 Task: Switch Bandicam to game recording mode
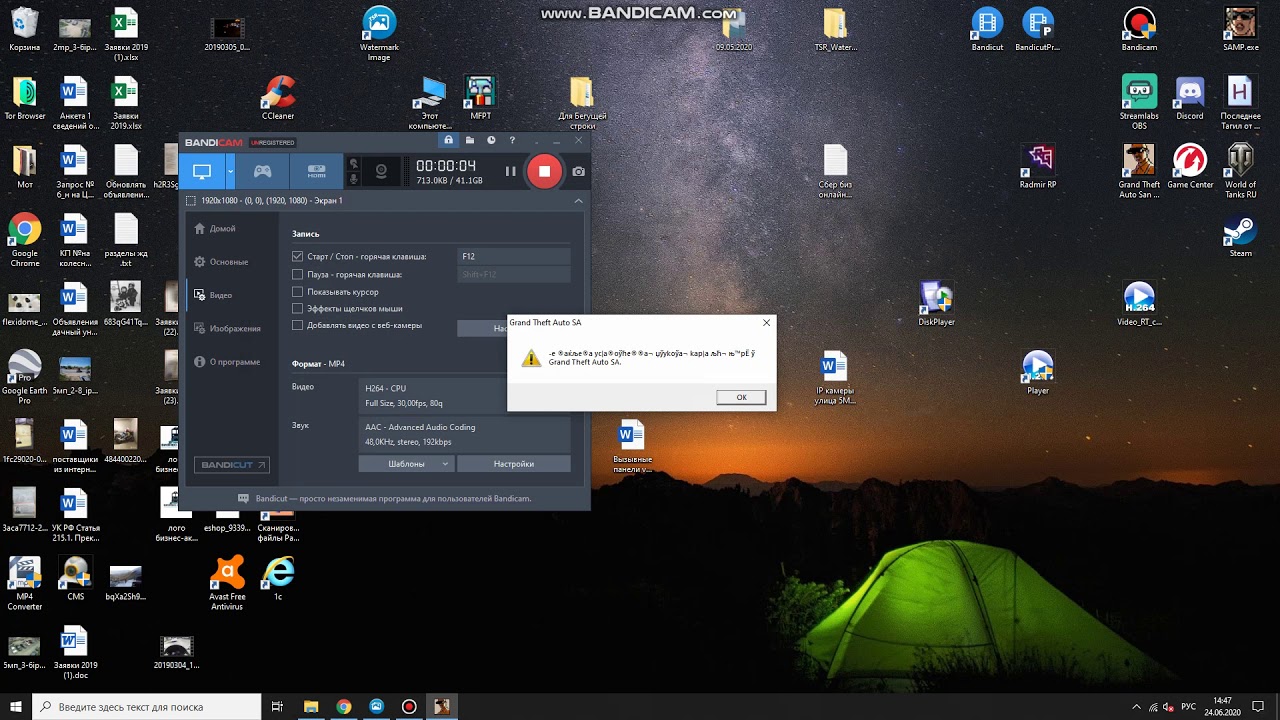(262, 171)
